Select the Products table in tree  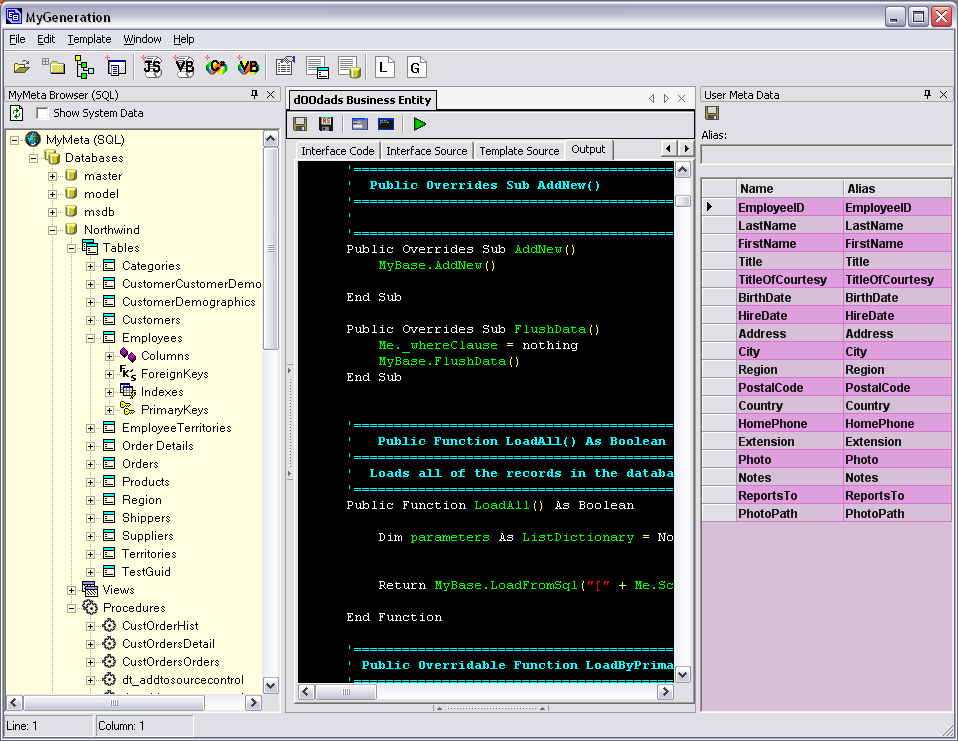coord(145,482)
